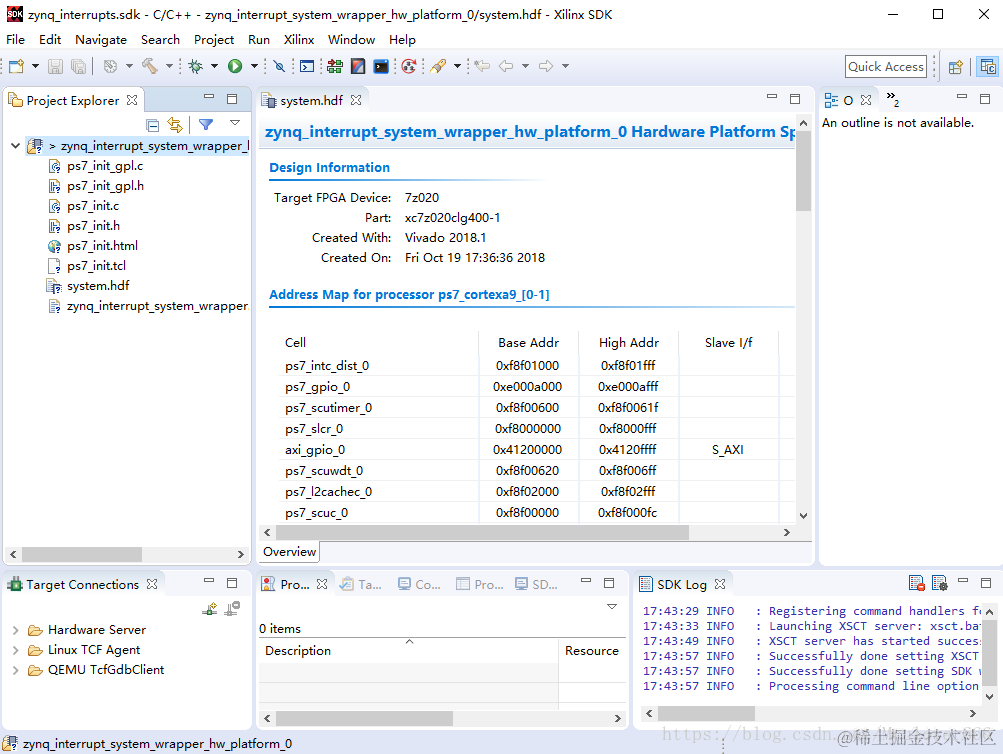
Task: Switch to the Overview tab
Action: click(289, 552)
